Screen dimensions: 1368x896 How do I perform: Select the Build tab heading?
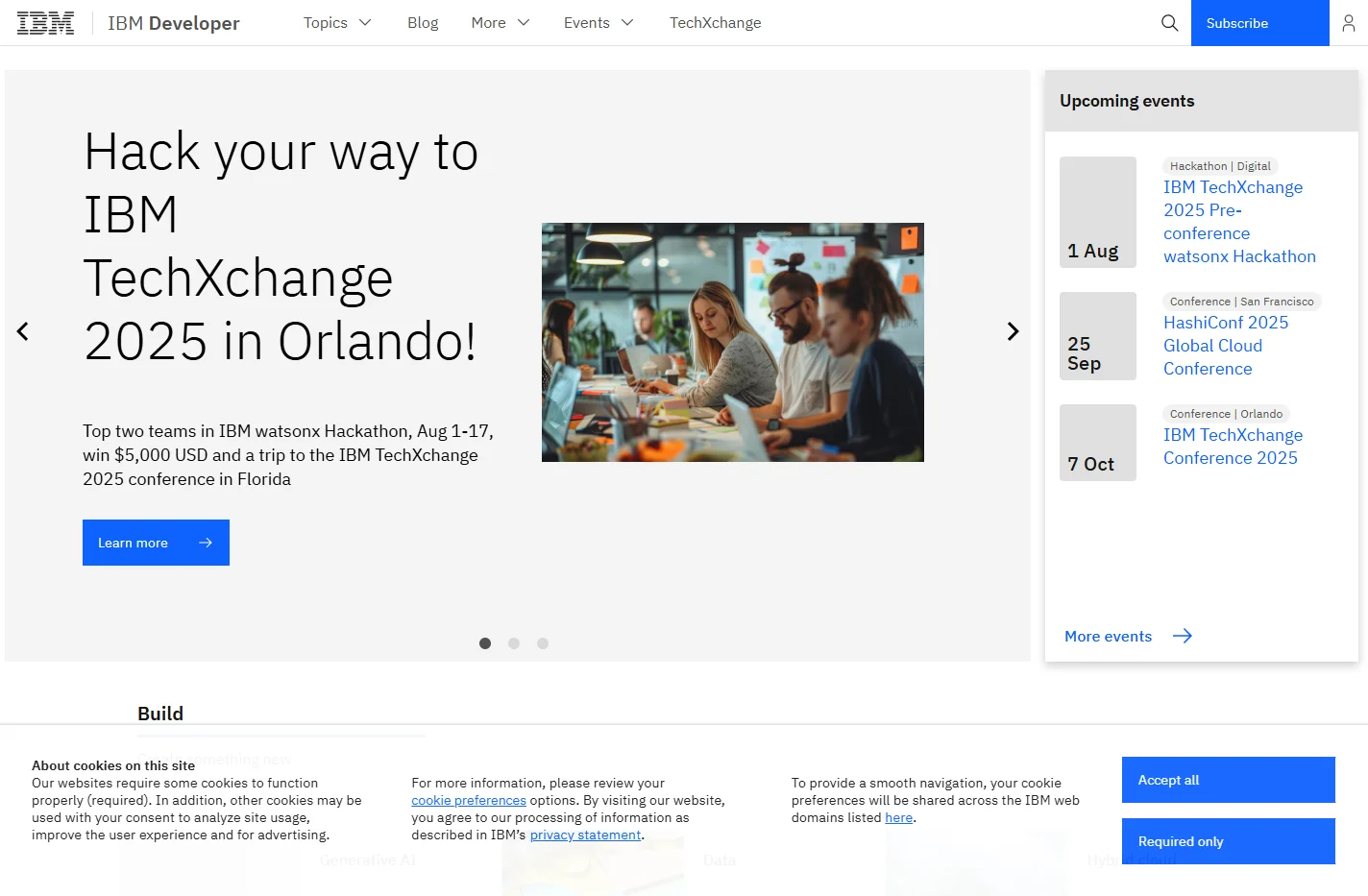pos(160,714)
